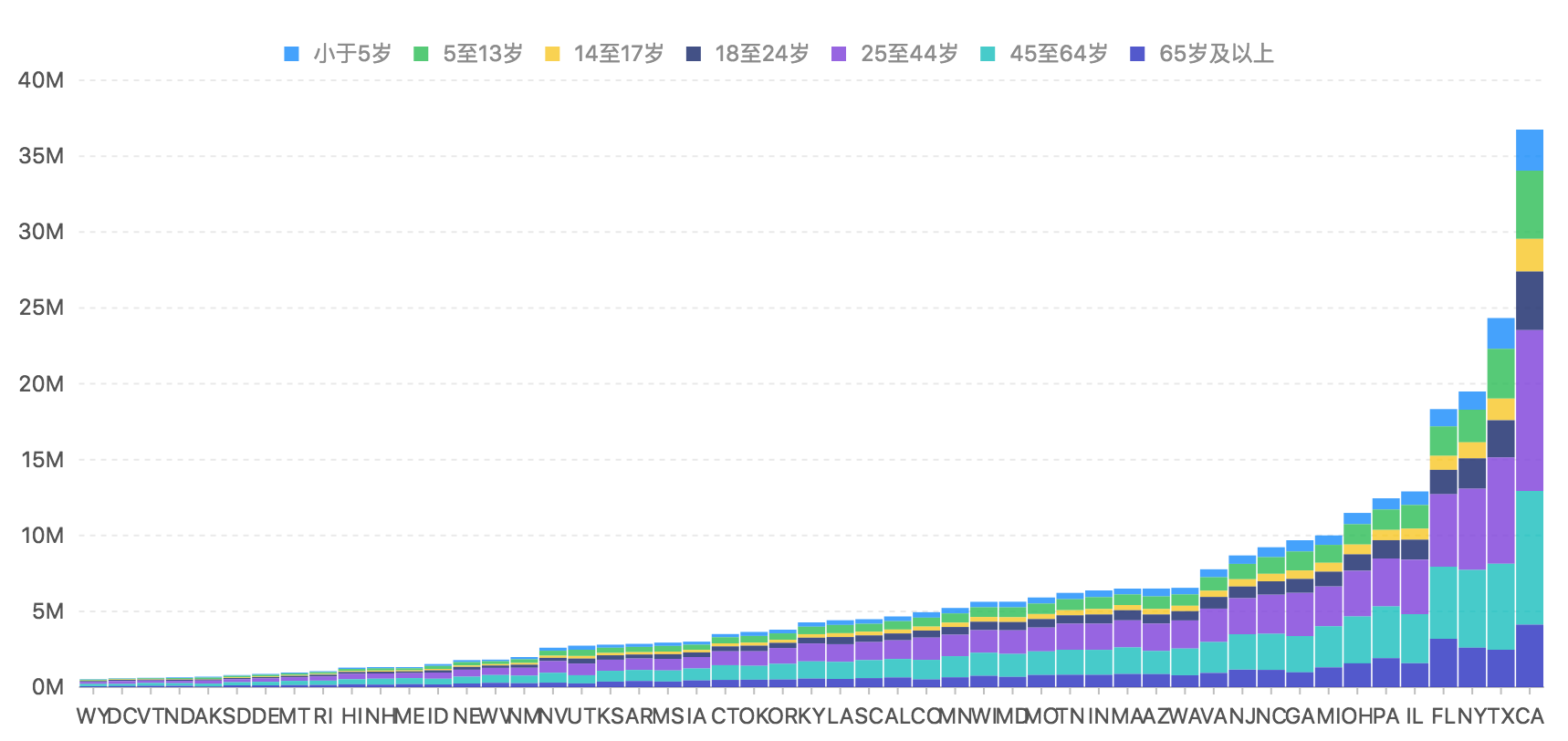
Task: Click the RI x-axis label
Action: coord(323,716)
